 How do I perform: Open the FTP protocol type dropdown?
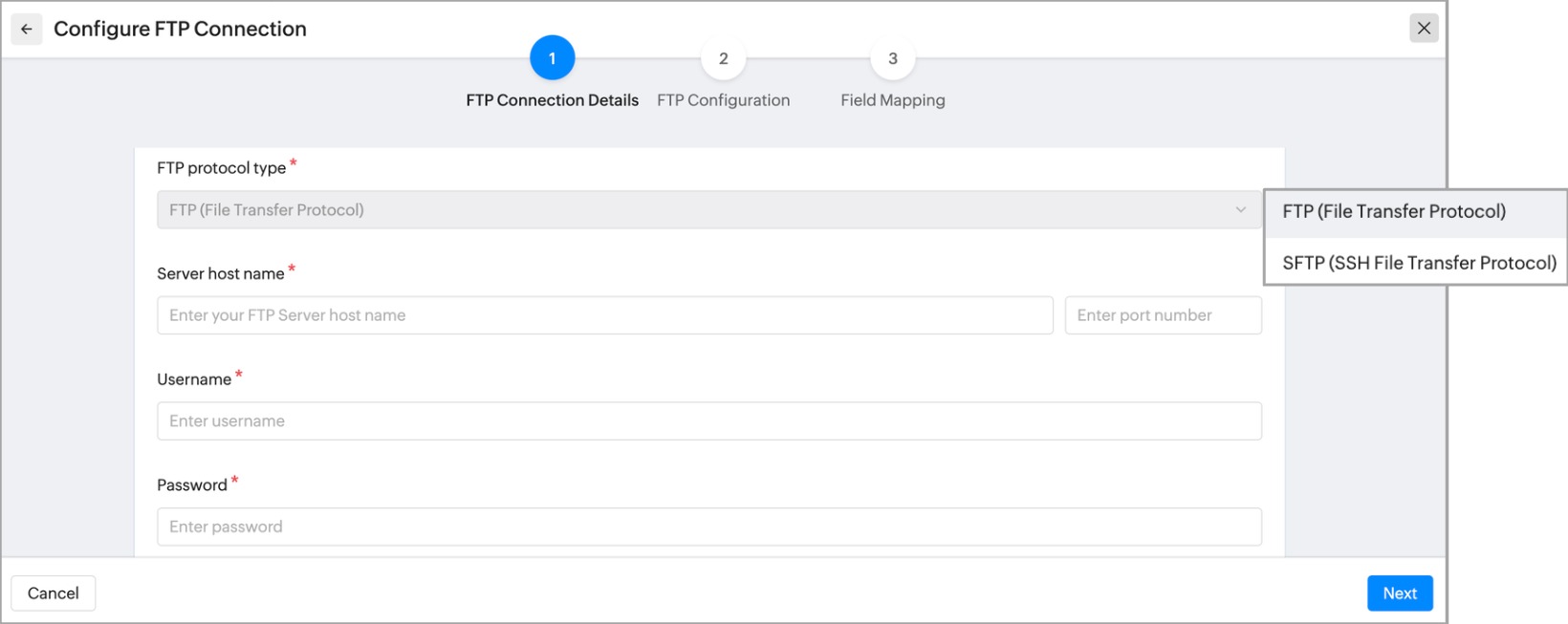(x=698, y=210)
